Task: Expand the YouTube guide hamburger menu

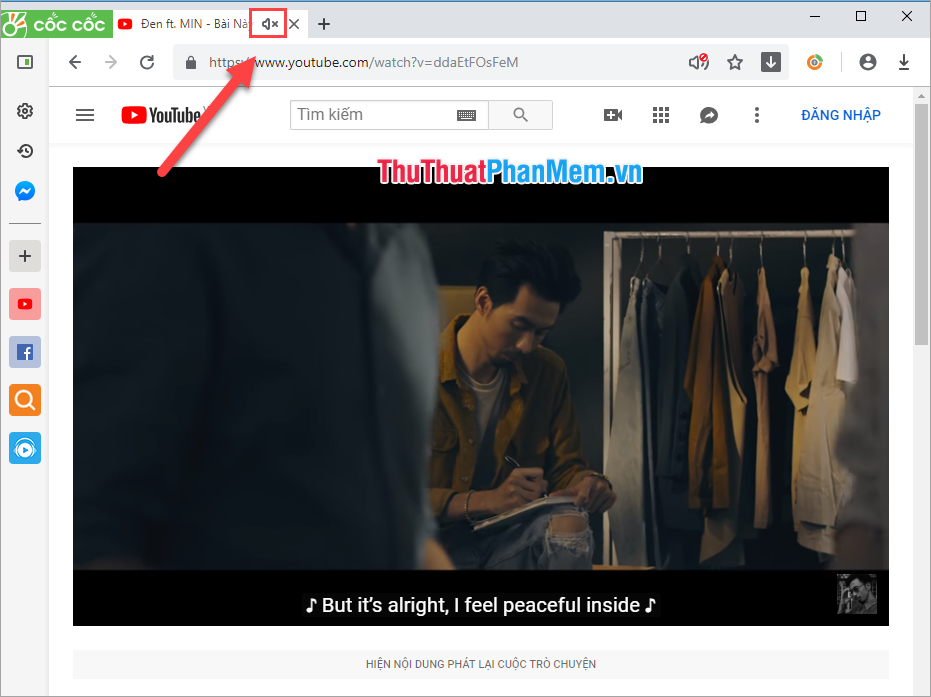Action: tap(85, 115)
